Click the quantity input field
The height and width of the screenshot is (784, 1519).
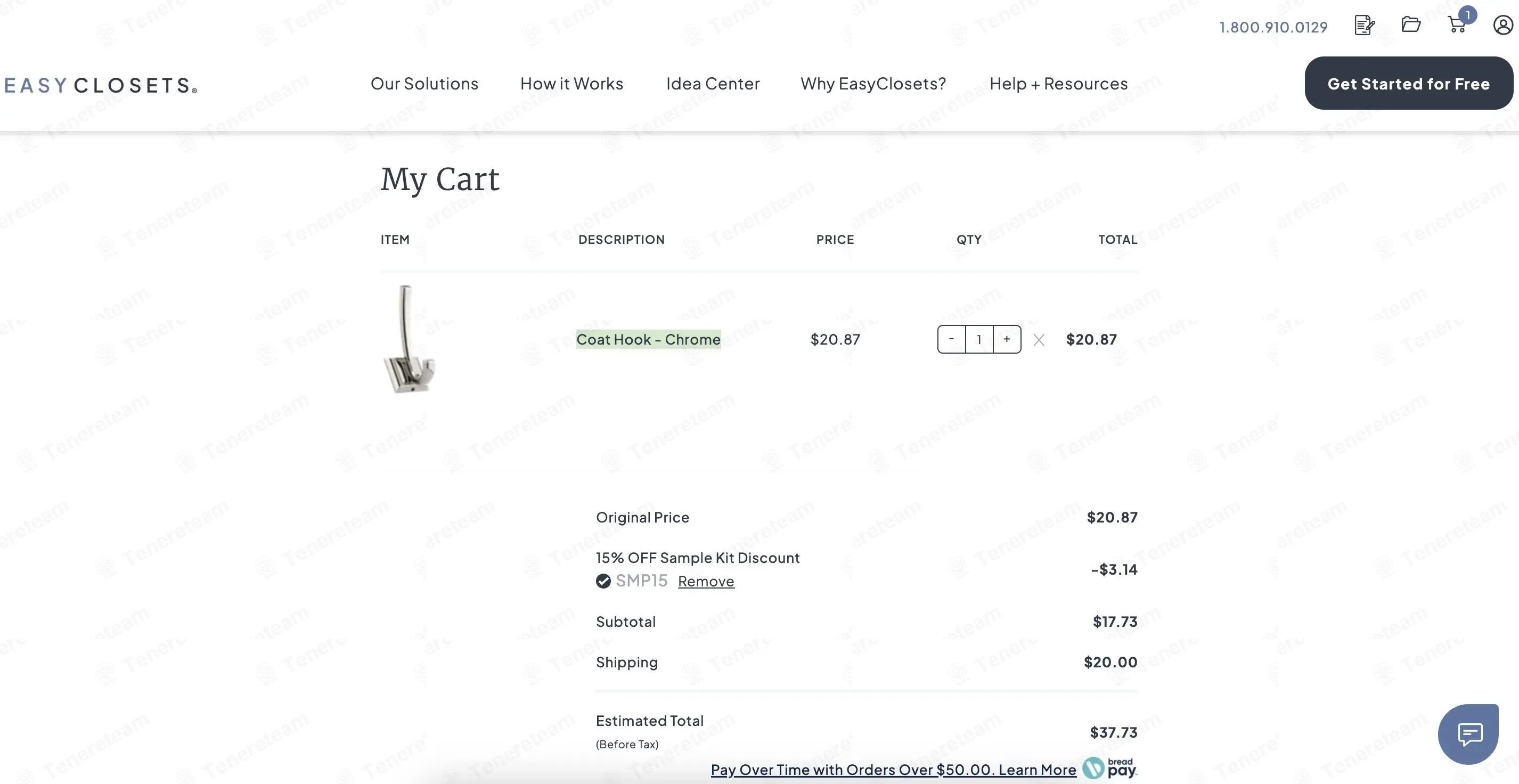(x=979, y=339)
